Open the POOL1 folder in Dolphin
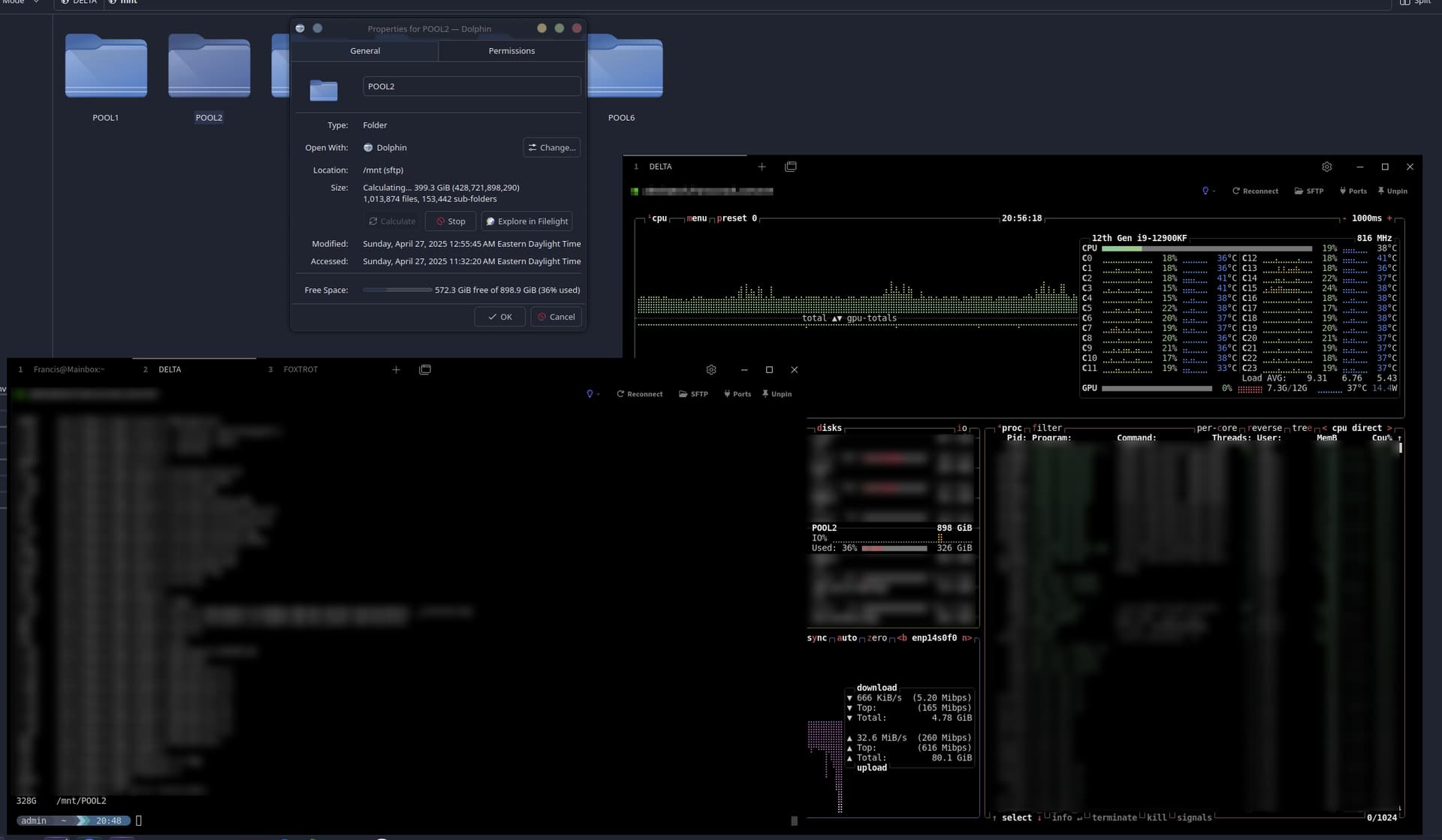 106,66
